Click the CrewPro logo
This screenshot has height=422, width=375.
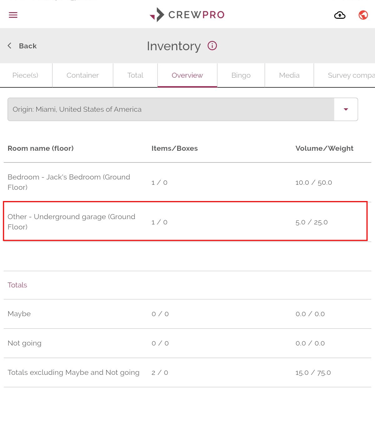(x=187, y=15)
